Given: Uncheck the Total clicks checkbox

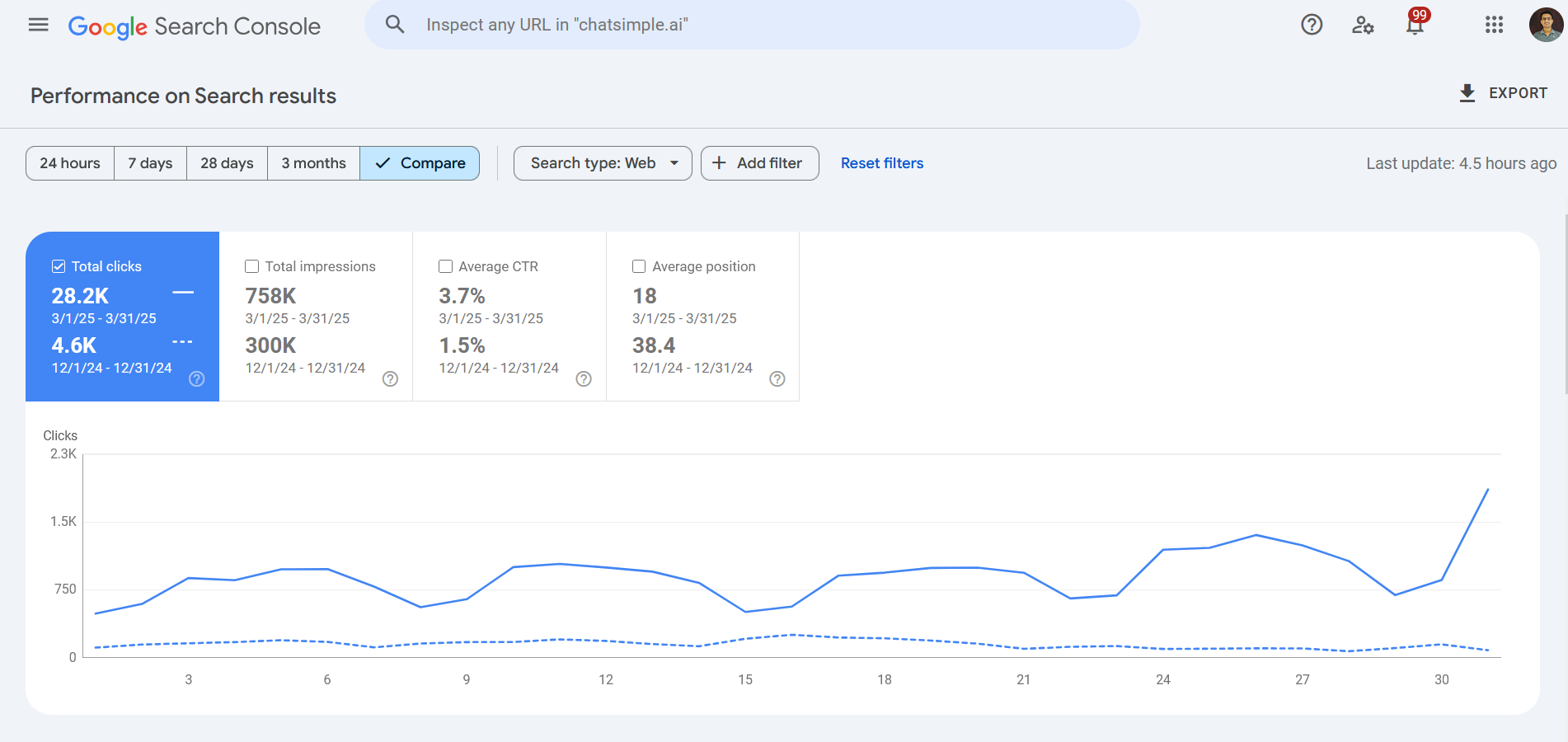Looking at the screenshot, I should click(x=59, y=265).
